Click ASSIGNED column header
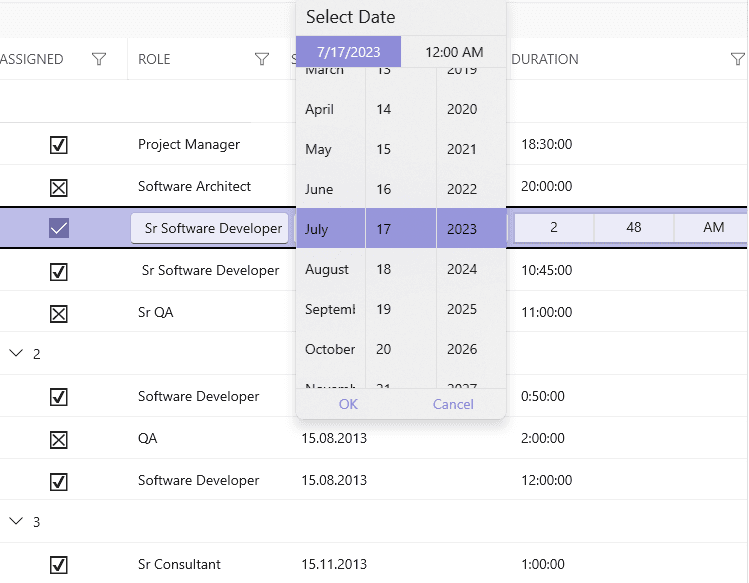Viewport: 749px width, 583px height. point(32,59)
